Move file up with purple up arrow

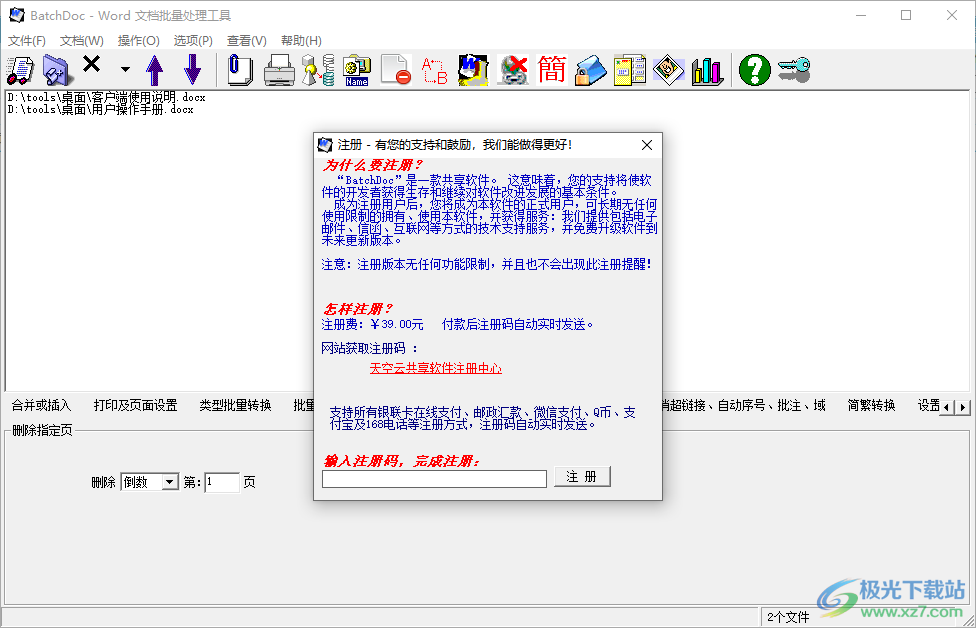[154, 70]
